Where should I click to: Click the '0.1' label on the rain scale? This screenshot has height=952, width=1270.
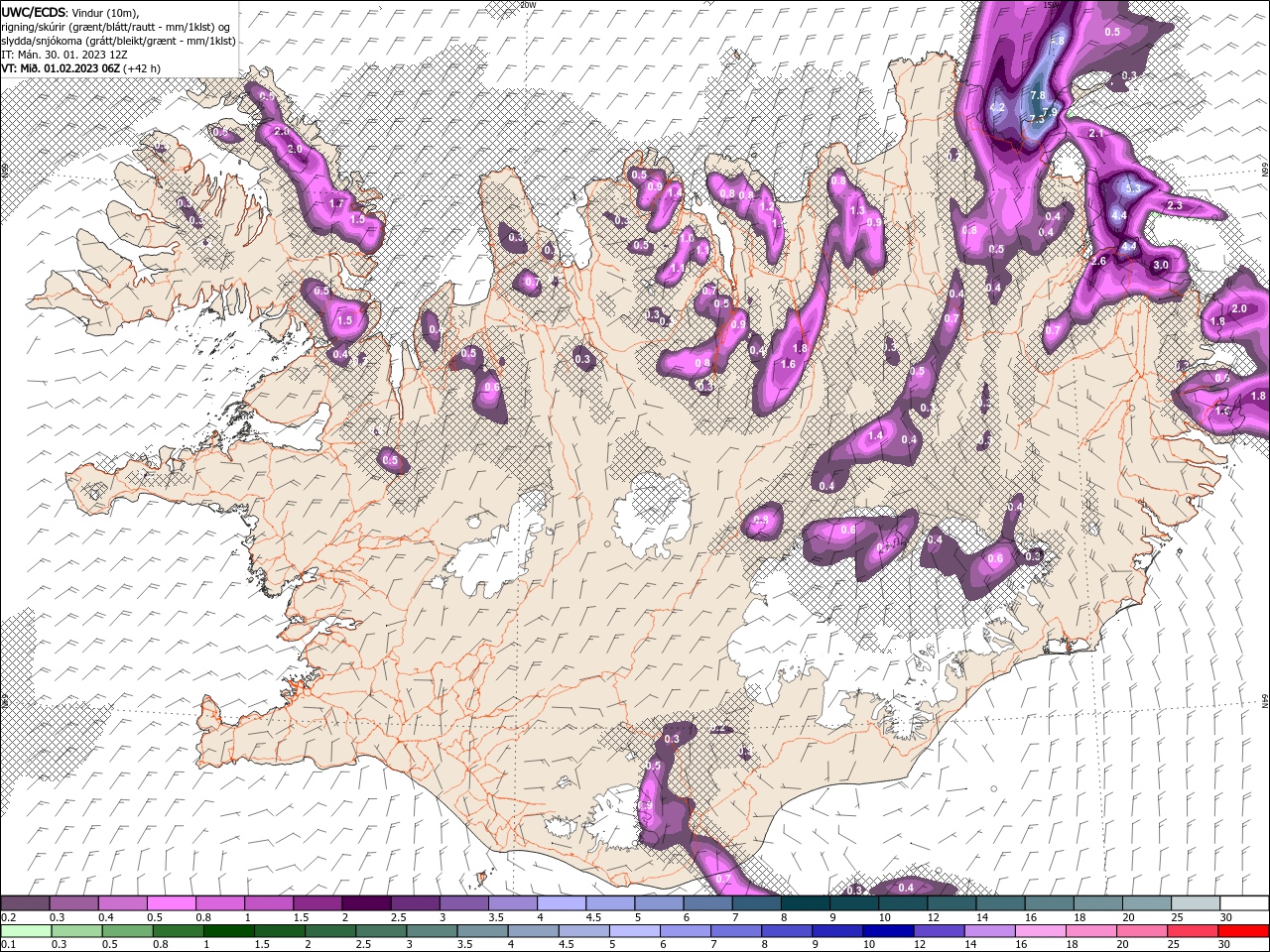click(8, 945)
